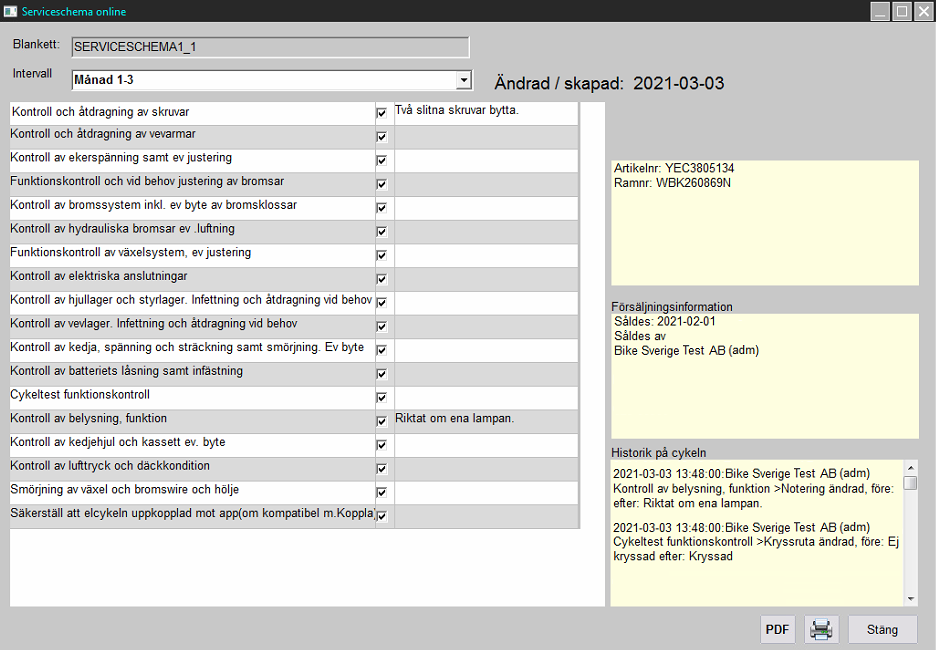Toggle 'Cykeltest funktionskontroll' checkbox
The height and width of the screenshot is (650, 936).
381,397
